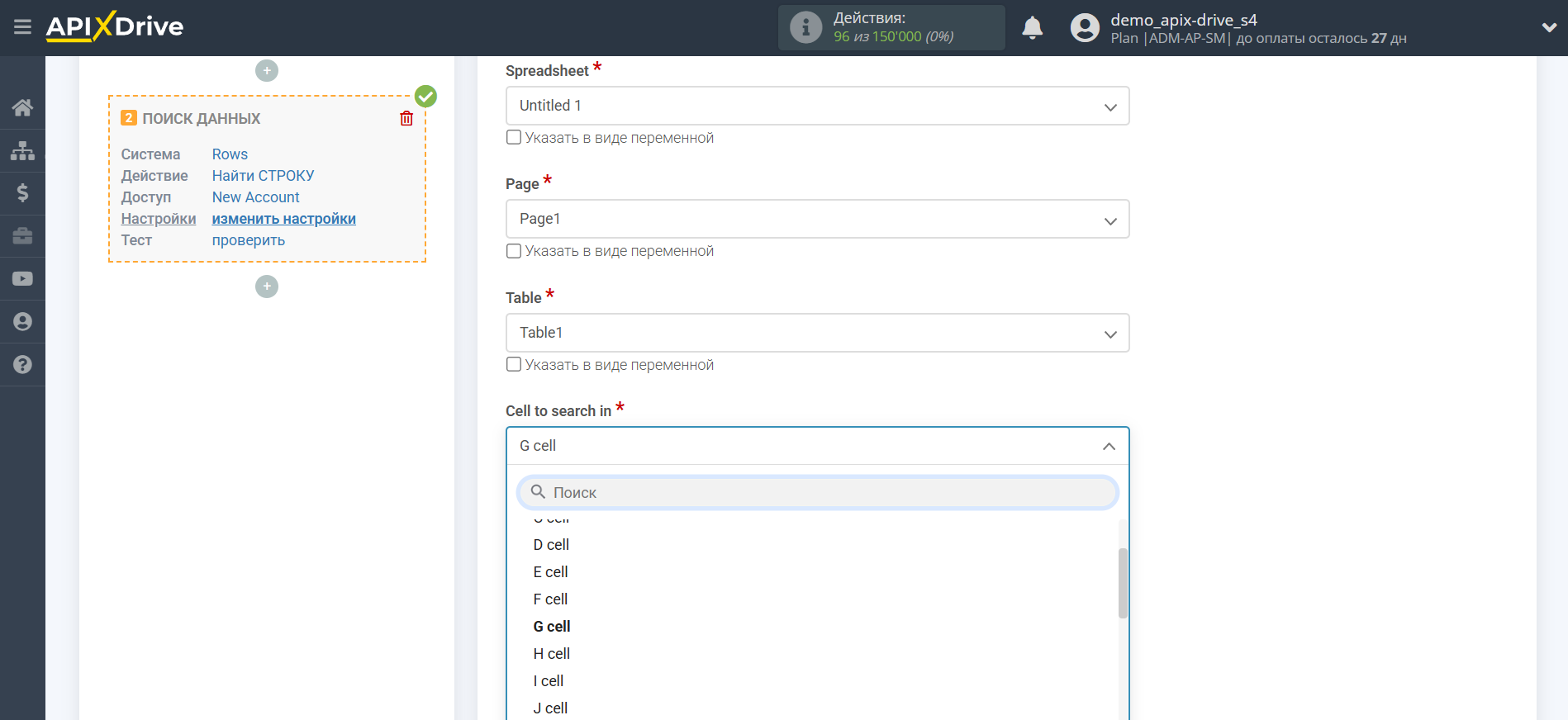
Task: Click the dollar billing icon
Action: (22, 193)
